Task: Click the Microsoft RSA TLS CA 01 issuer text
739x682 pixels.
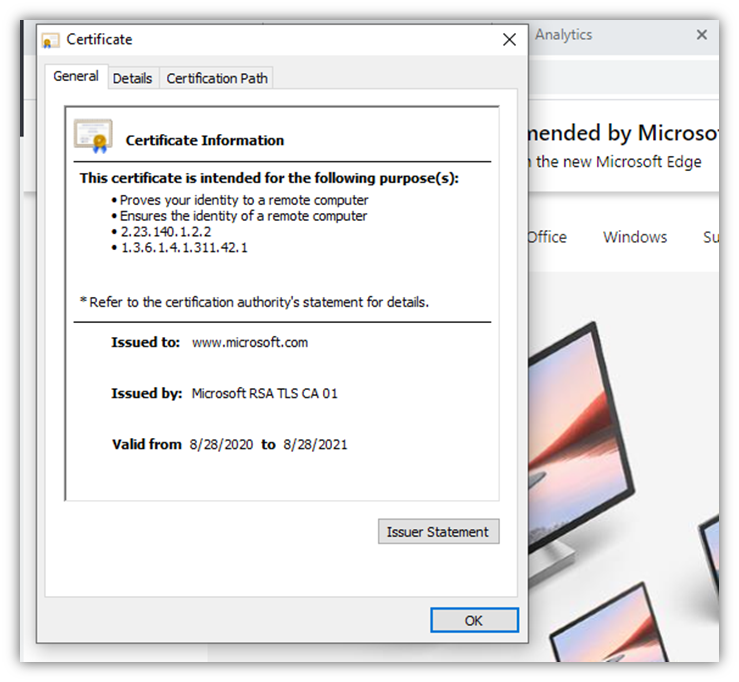Action: [x=264, y=393]
